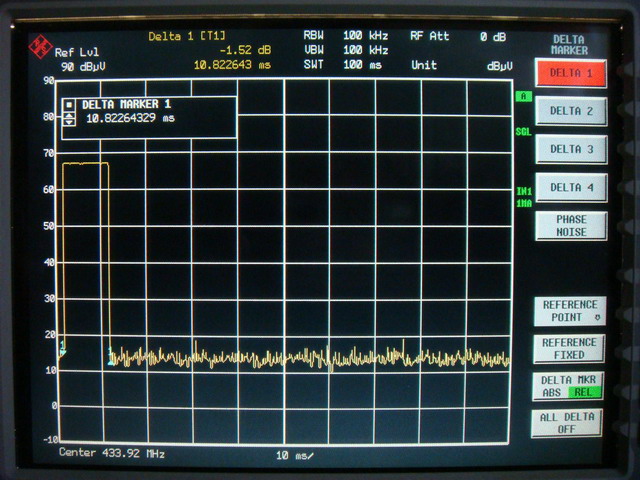Click the SGL sweep status indicator
The image size is (640, 480).
523,132
